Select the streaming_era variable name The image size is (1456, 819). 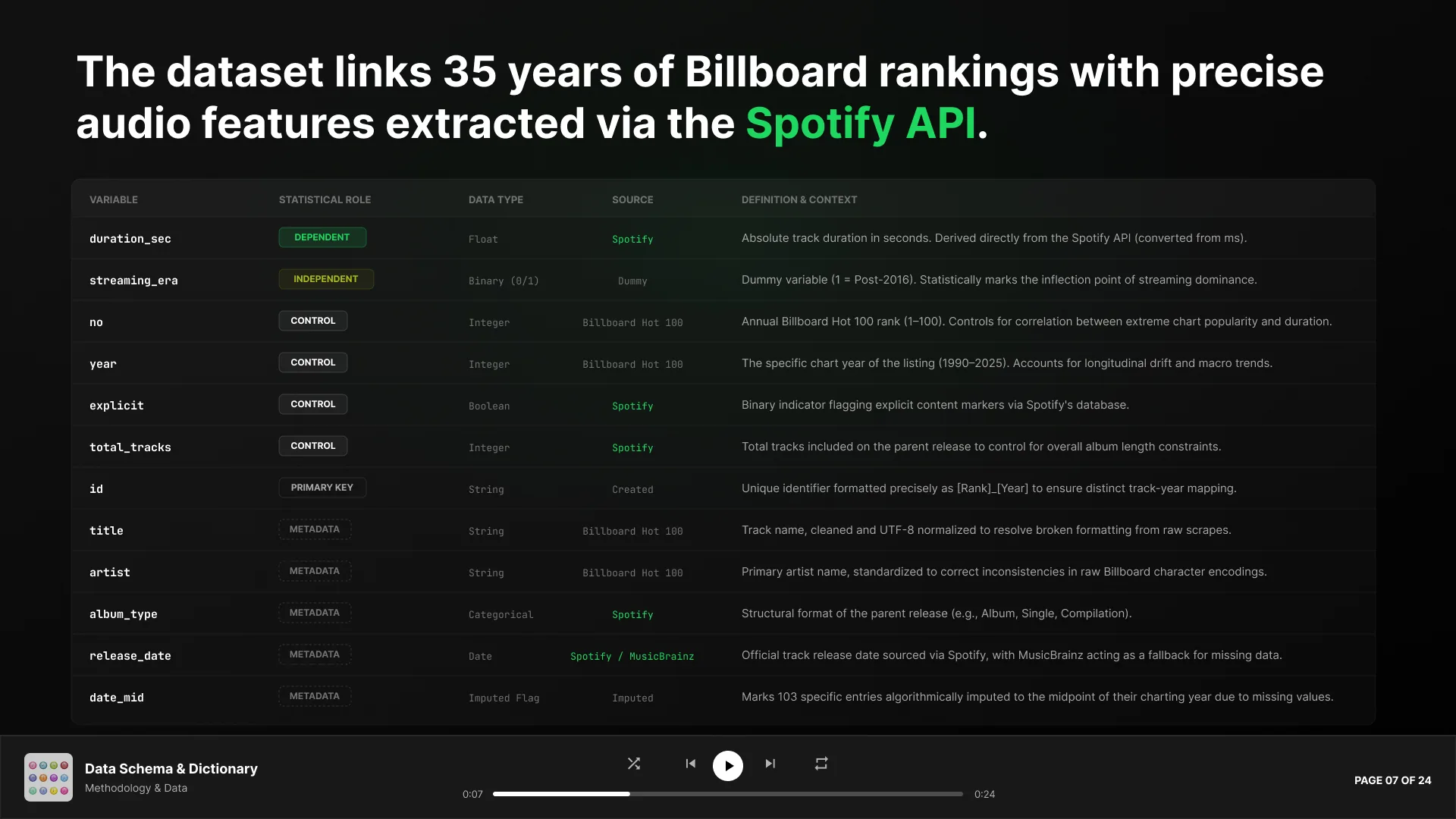pyautogui.click(x=133, y=281)
